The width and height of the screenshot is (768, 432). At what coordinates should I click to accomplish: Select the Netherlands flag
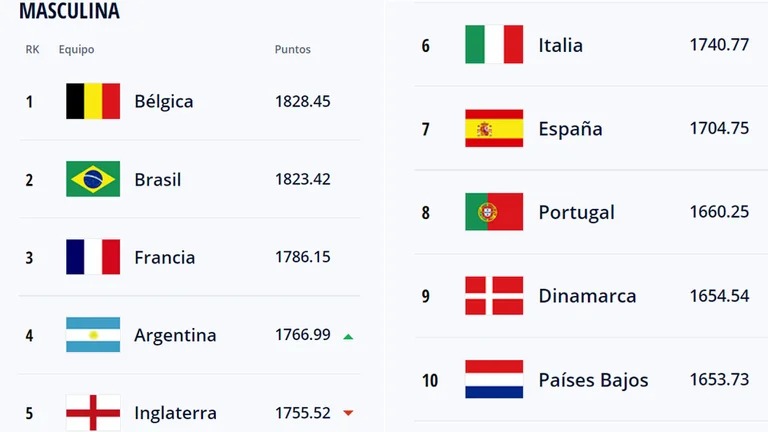[x=494, y=379]
